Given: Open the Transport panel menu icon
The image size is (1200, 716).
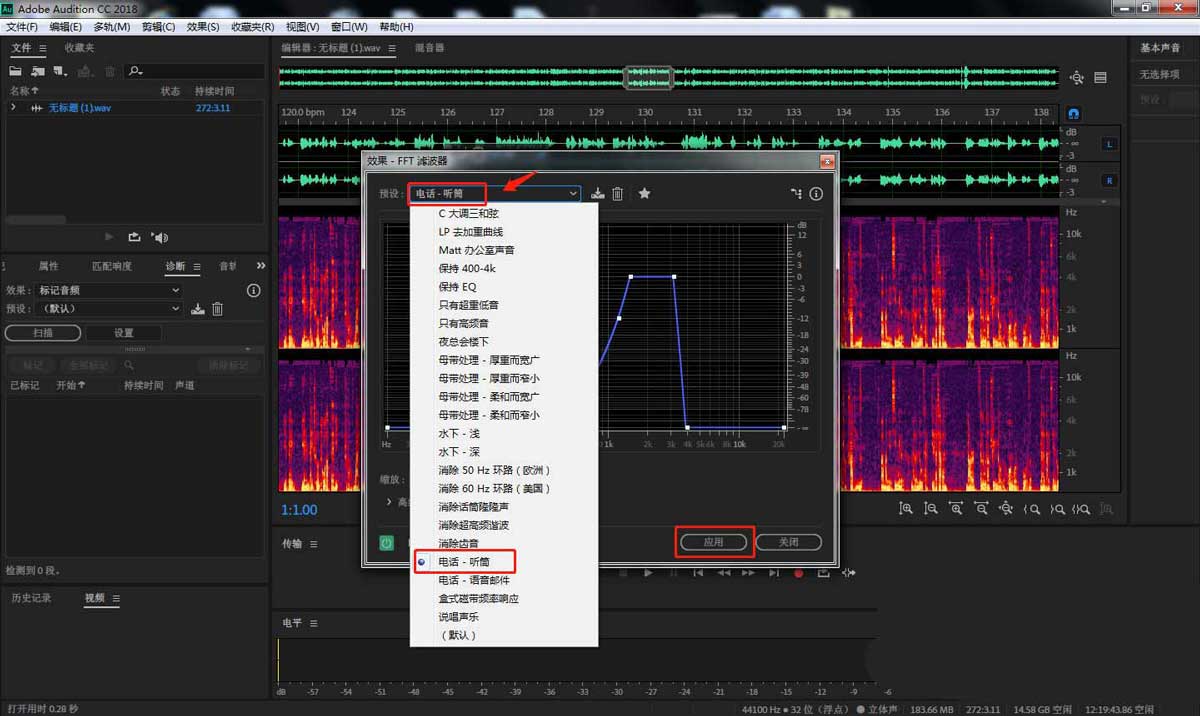Looking at the screenshot, I should coord(313,544).
